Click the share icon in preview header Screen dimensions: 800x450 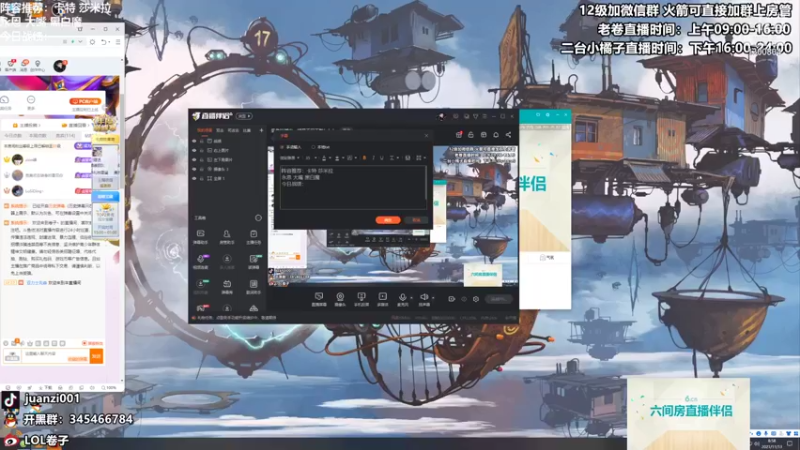click(x=508, y=135)
